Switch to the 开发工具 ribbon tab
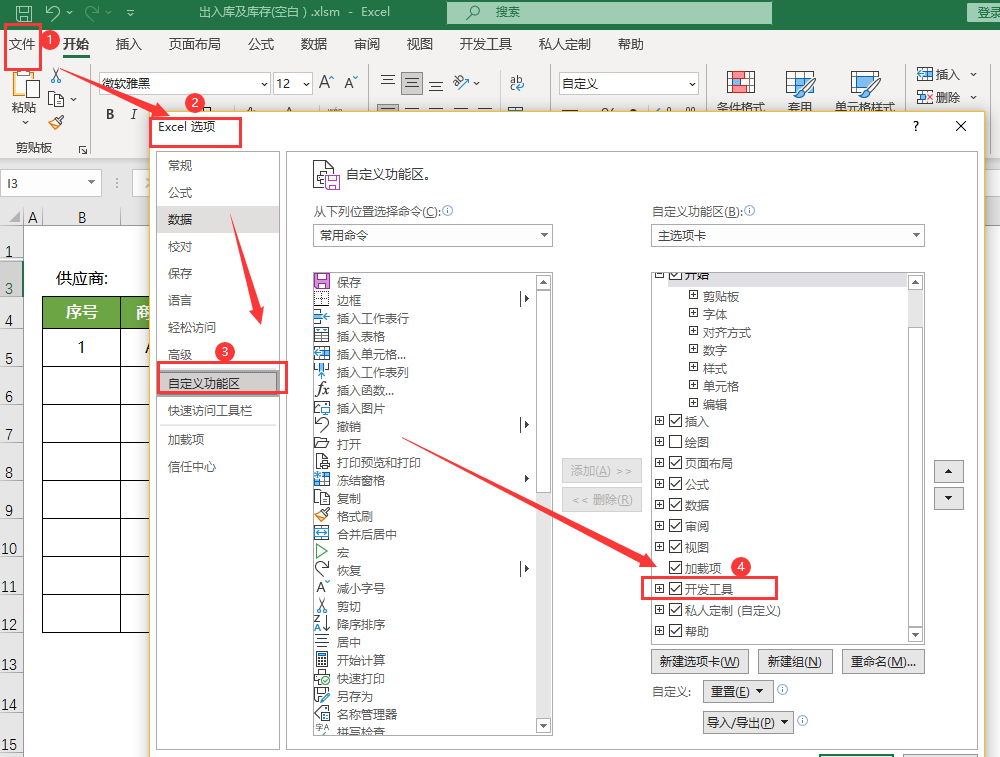This screenshot has height=757, width=1000. click(485, 44)
